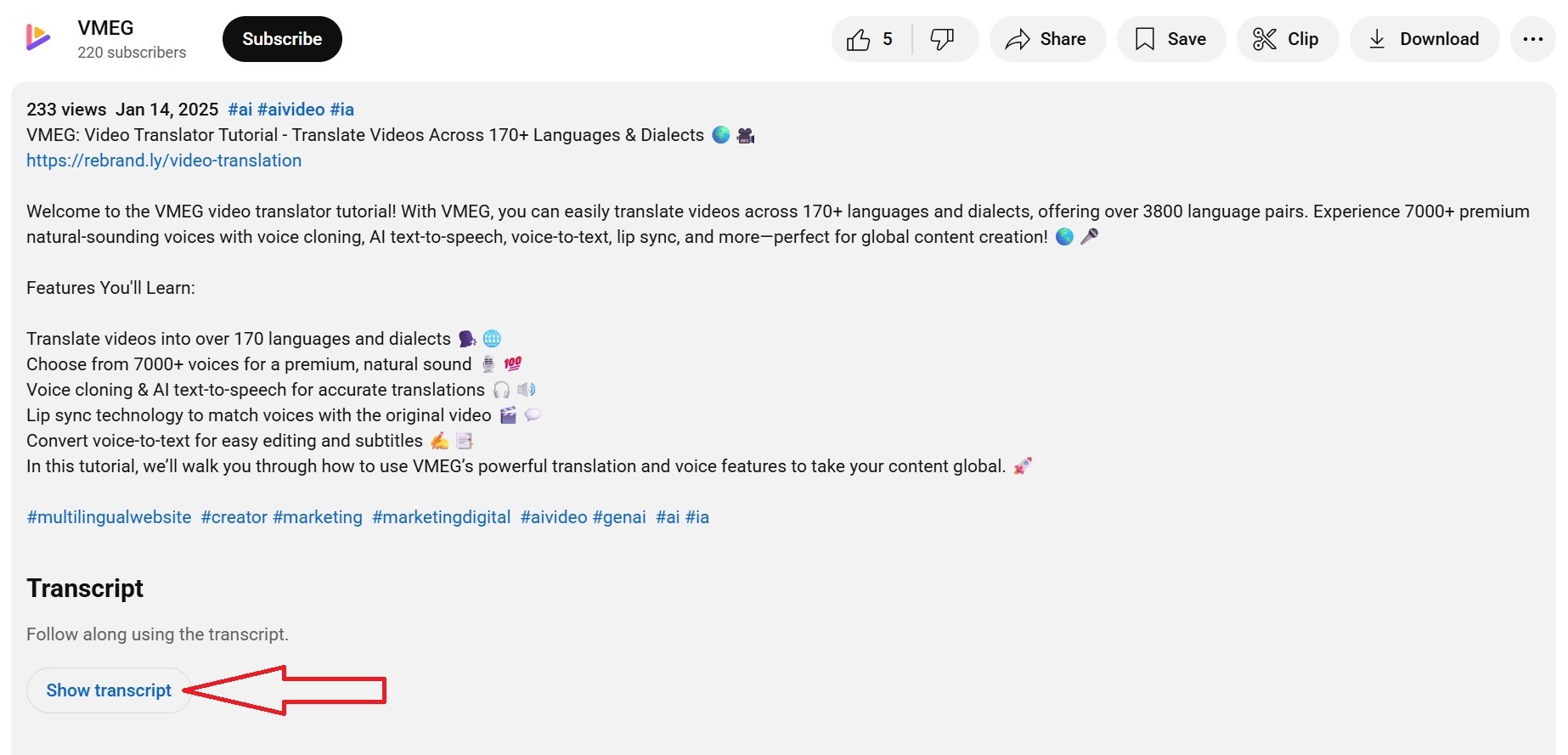Click the like count '5'
This screenshot has width=1568, height=755.
(x=888, y=39)
